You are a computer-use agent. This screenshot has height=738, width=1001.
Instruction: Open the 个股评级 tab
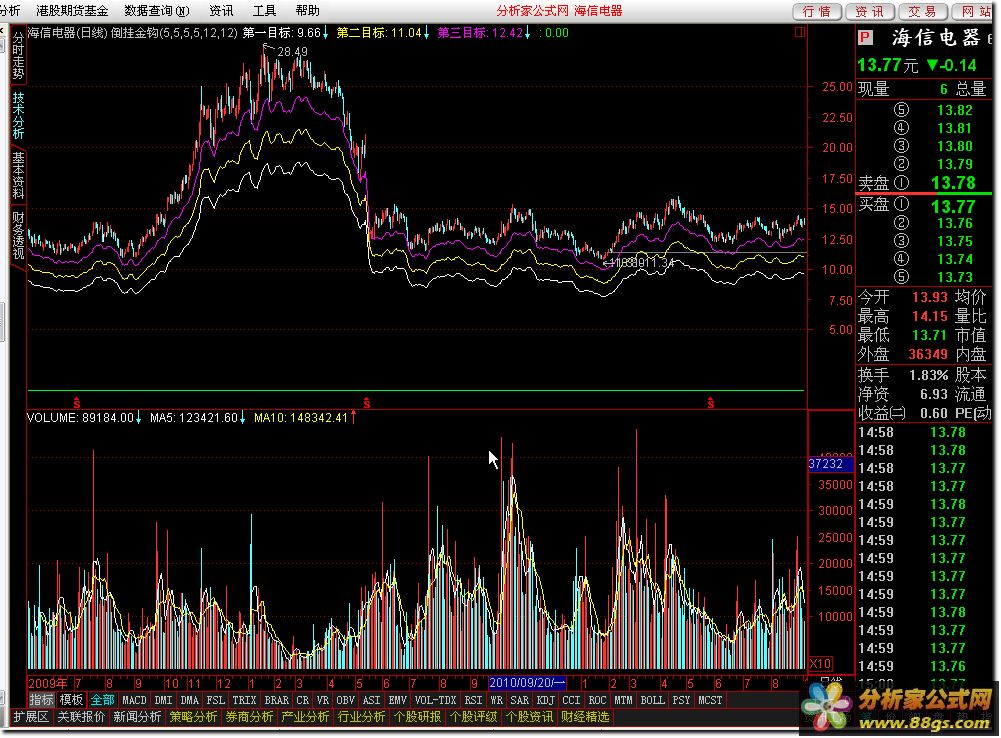(x=473, y=718)
